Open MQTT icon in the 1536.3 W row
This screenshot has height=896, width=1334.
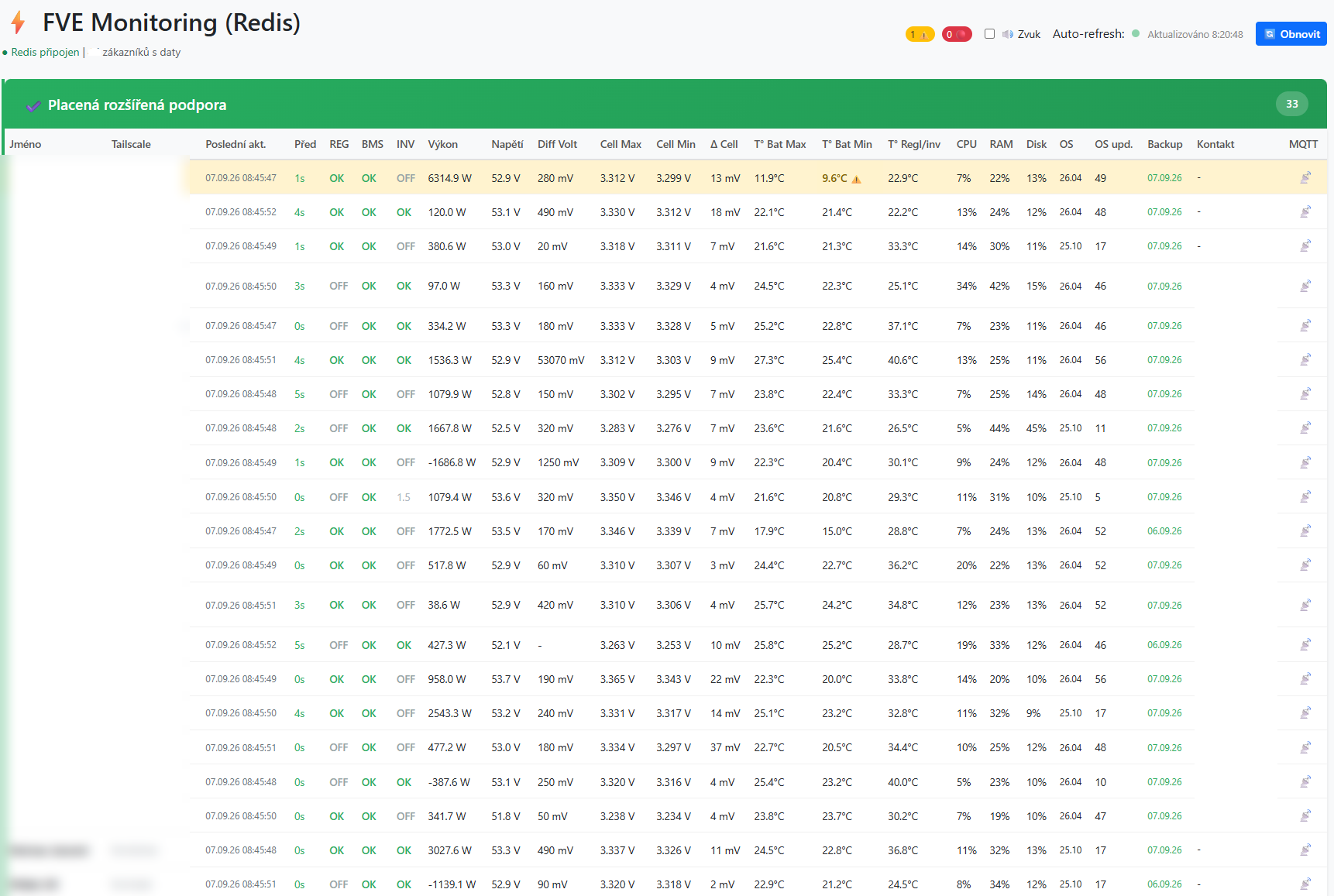click(x=1305, y=359)
